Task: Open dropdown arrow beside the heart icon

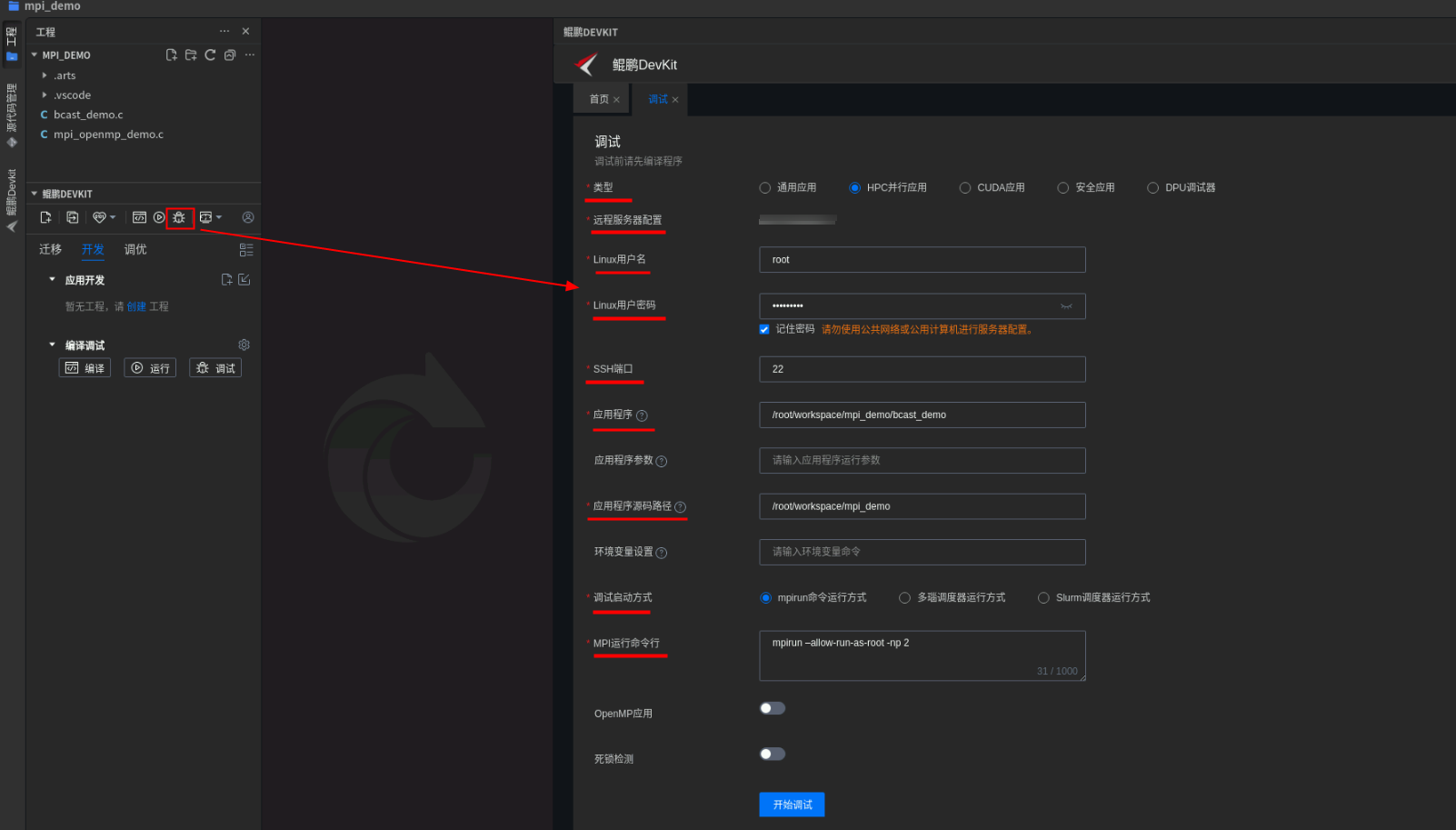Action: tap(113, 217)
